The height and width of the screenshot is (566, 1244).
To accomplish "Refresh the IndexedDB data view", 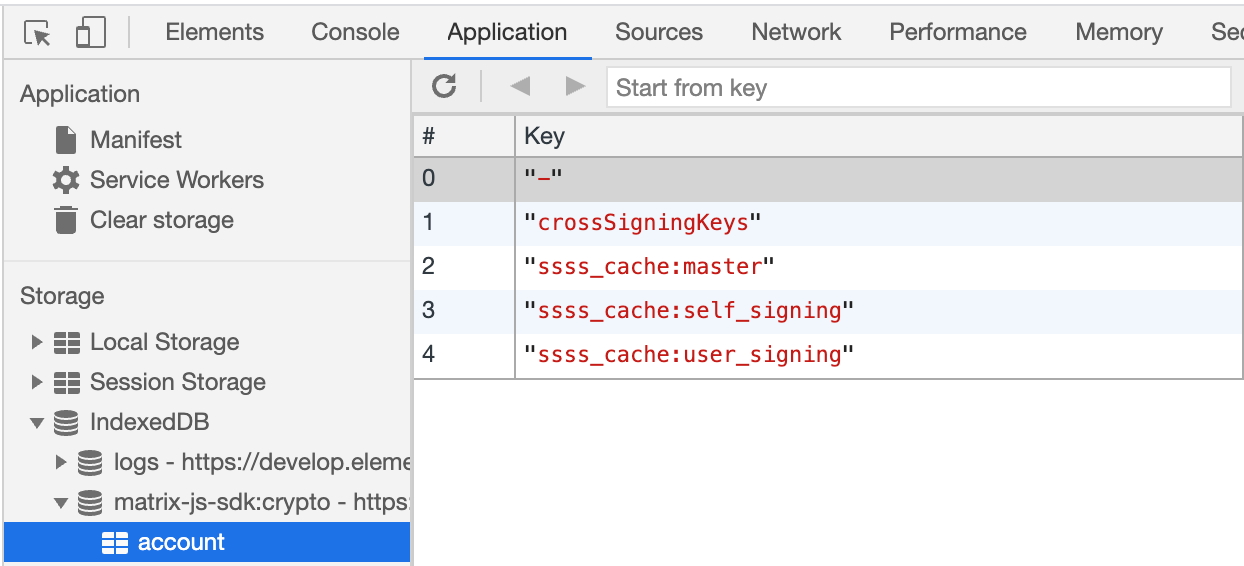I will [x=444, y=87].
